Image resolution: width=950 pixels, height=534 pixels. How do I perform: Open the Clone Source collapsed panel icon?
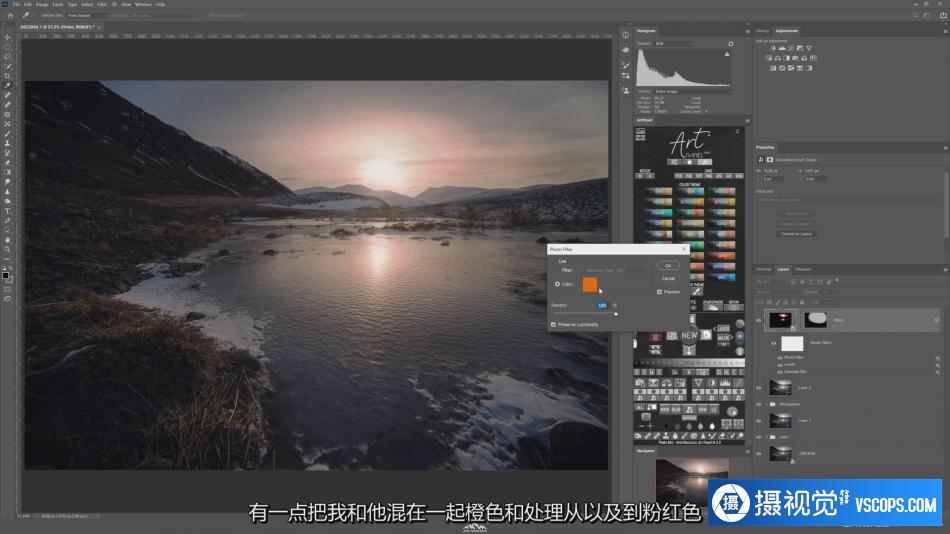pos(626,90)
